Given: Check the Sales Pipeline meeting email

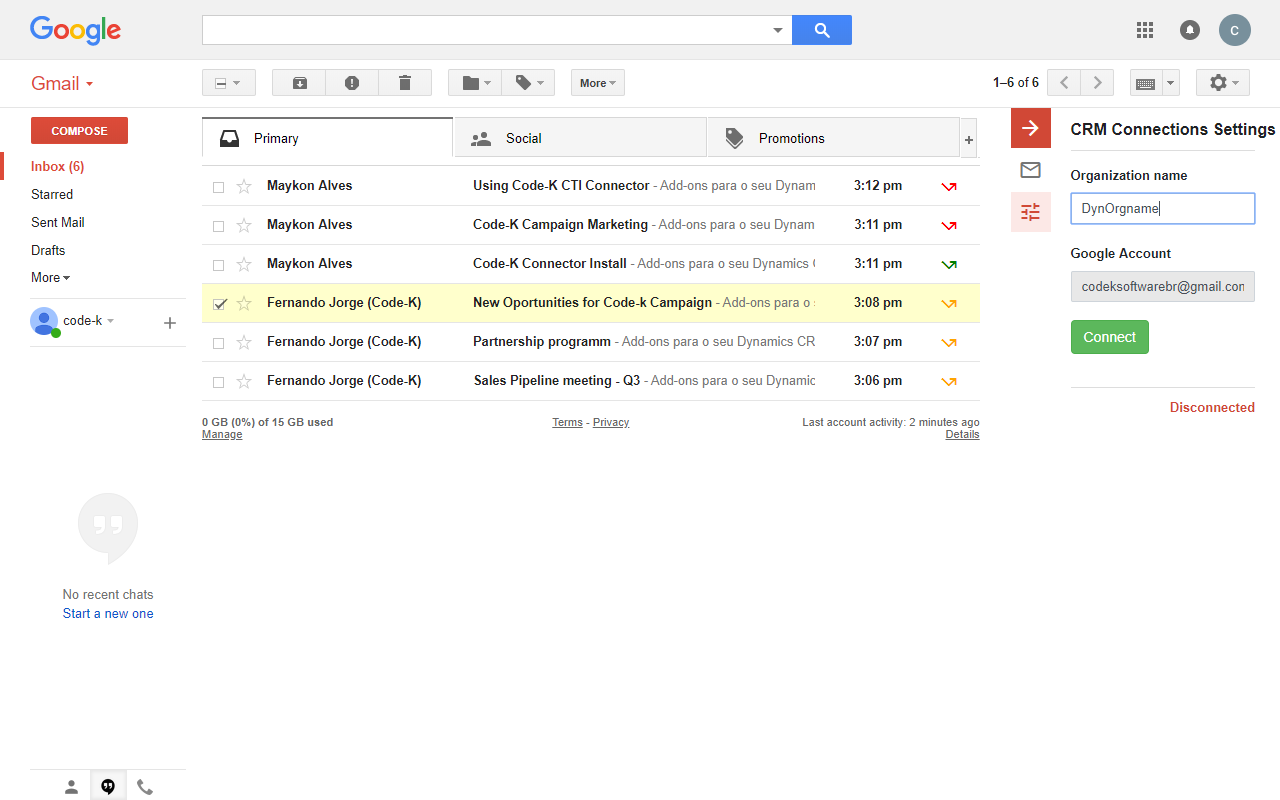Looking at the screenshot, I should point(218,382).
